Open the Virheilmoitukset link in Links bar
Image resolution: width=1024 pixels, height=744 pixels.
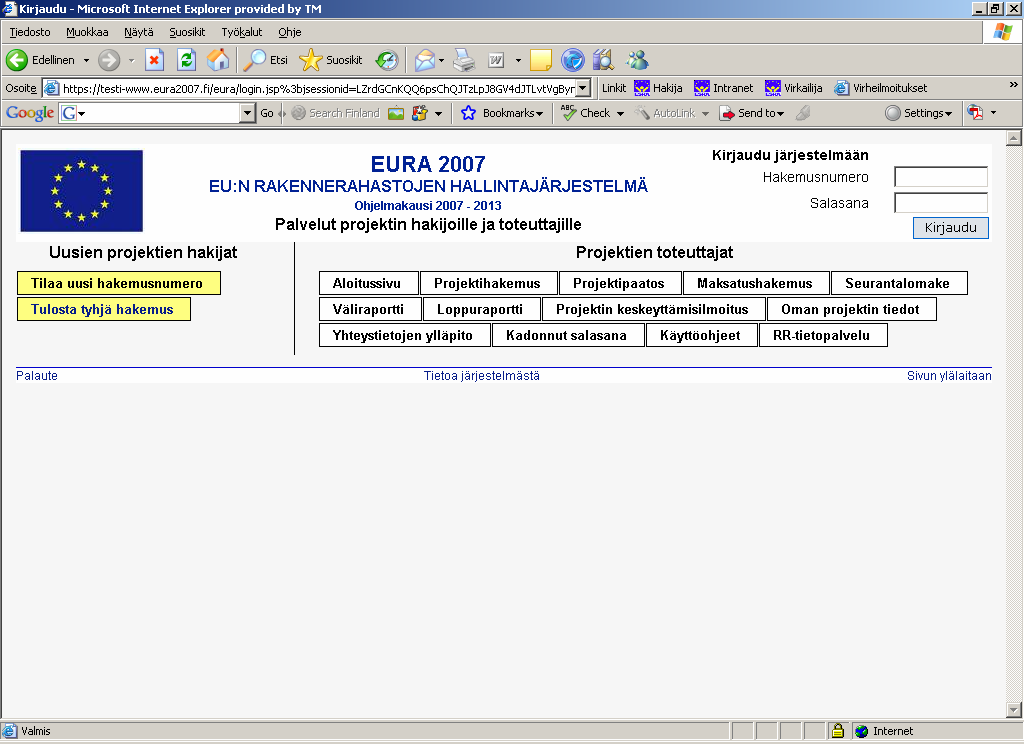pos(881,88)
